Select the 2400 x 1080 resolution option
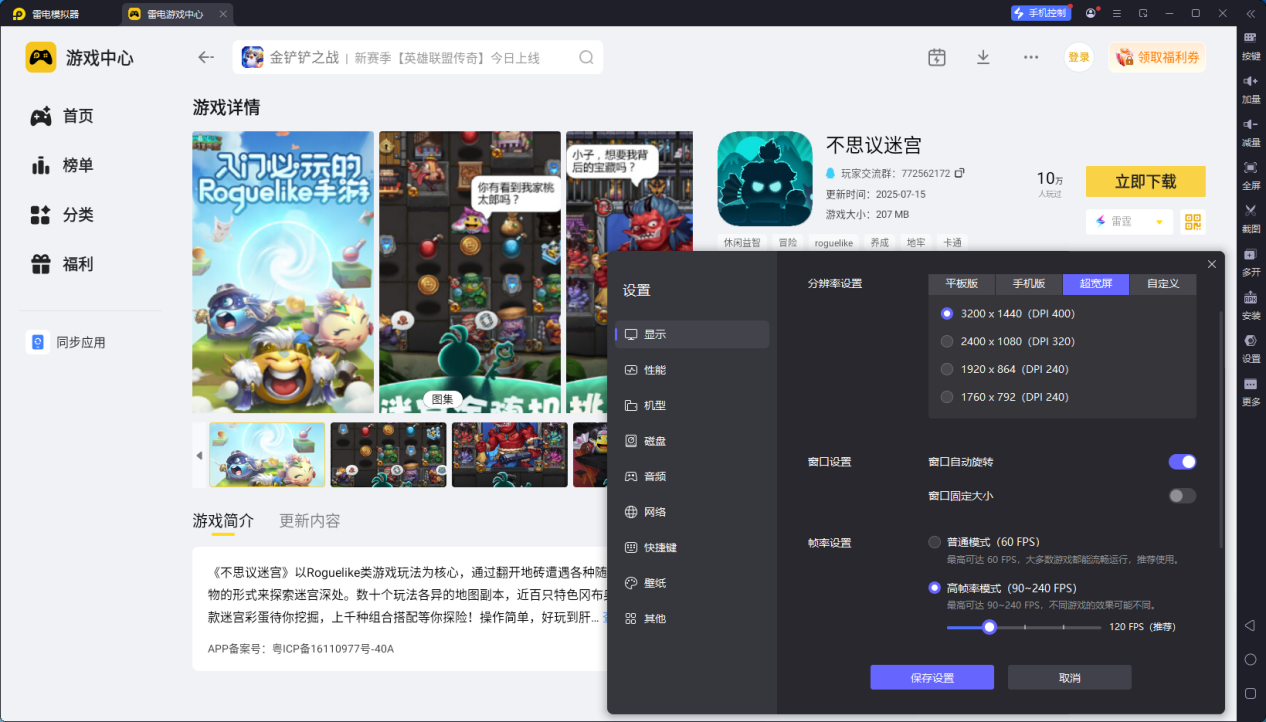Screen dimensions: 1266x722 coord(947,341)
